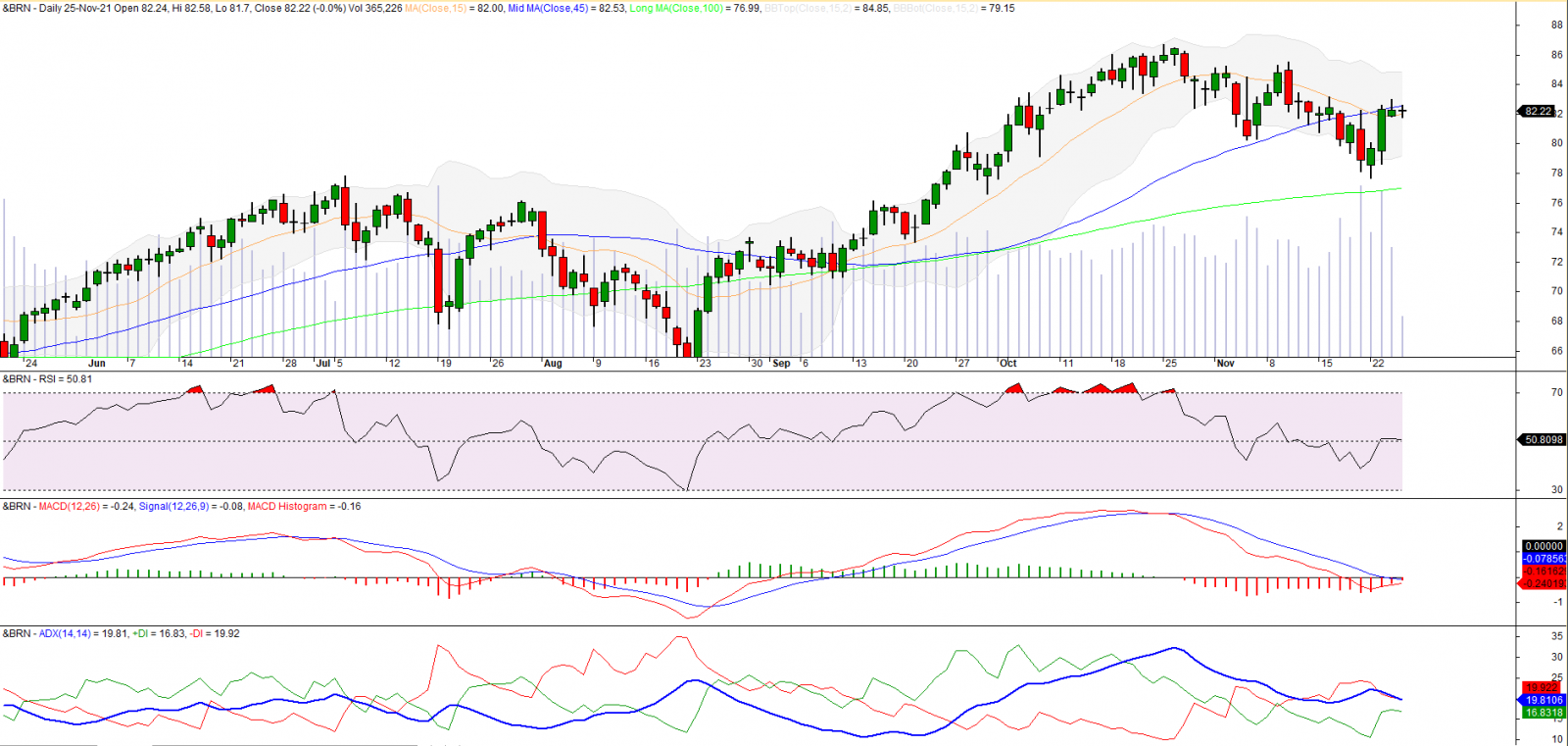Click the orange MA(Close,15) legend label
This screenshot has width=1568, height=746.
[435, 8]
